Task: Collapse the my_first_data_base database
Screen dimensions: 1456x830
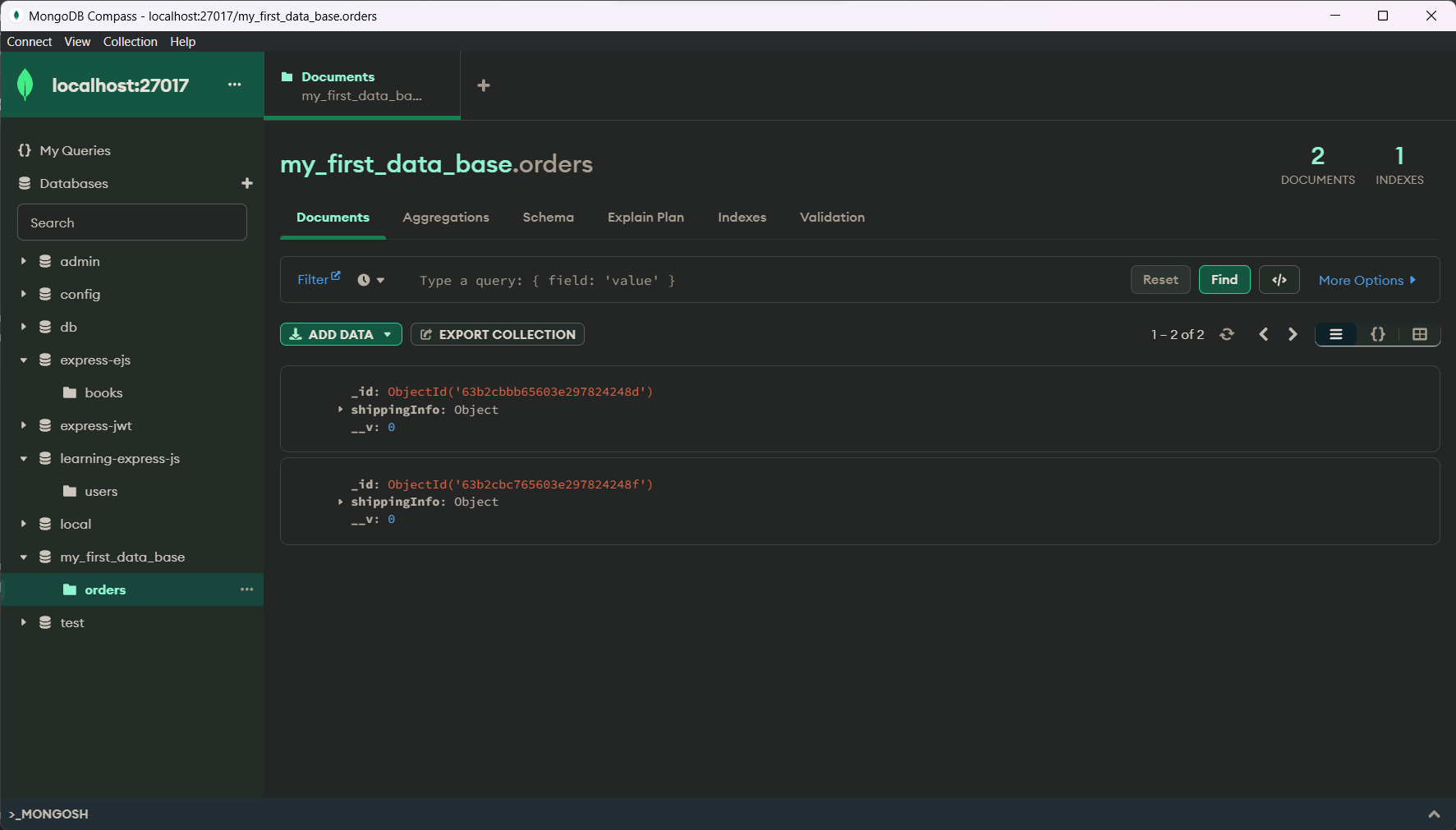Action: [x=24, y=557]
